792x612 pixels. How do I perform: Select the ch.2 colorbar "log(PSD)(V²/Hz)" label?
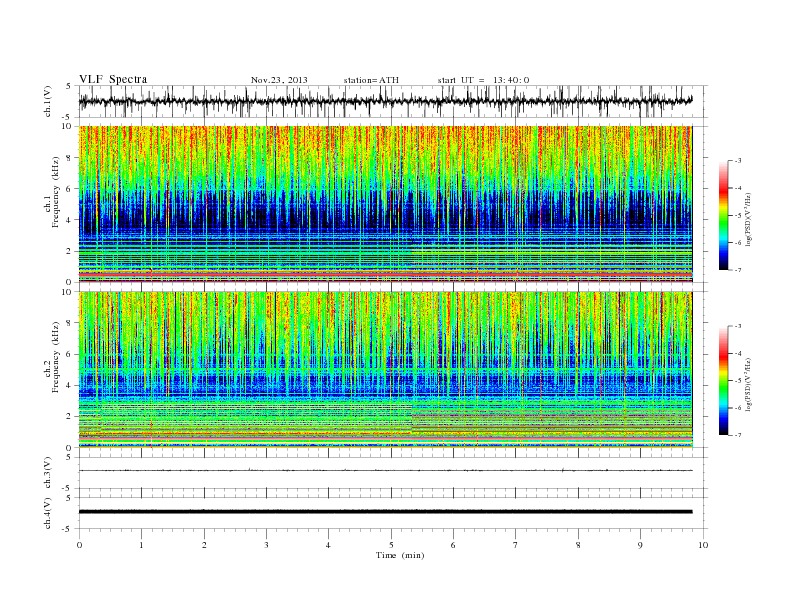click(x=748, y=383)
